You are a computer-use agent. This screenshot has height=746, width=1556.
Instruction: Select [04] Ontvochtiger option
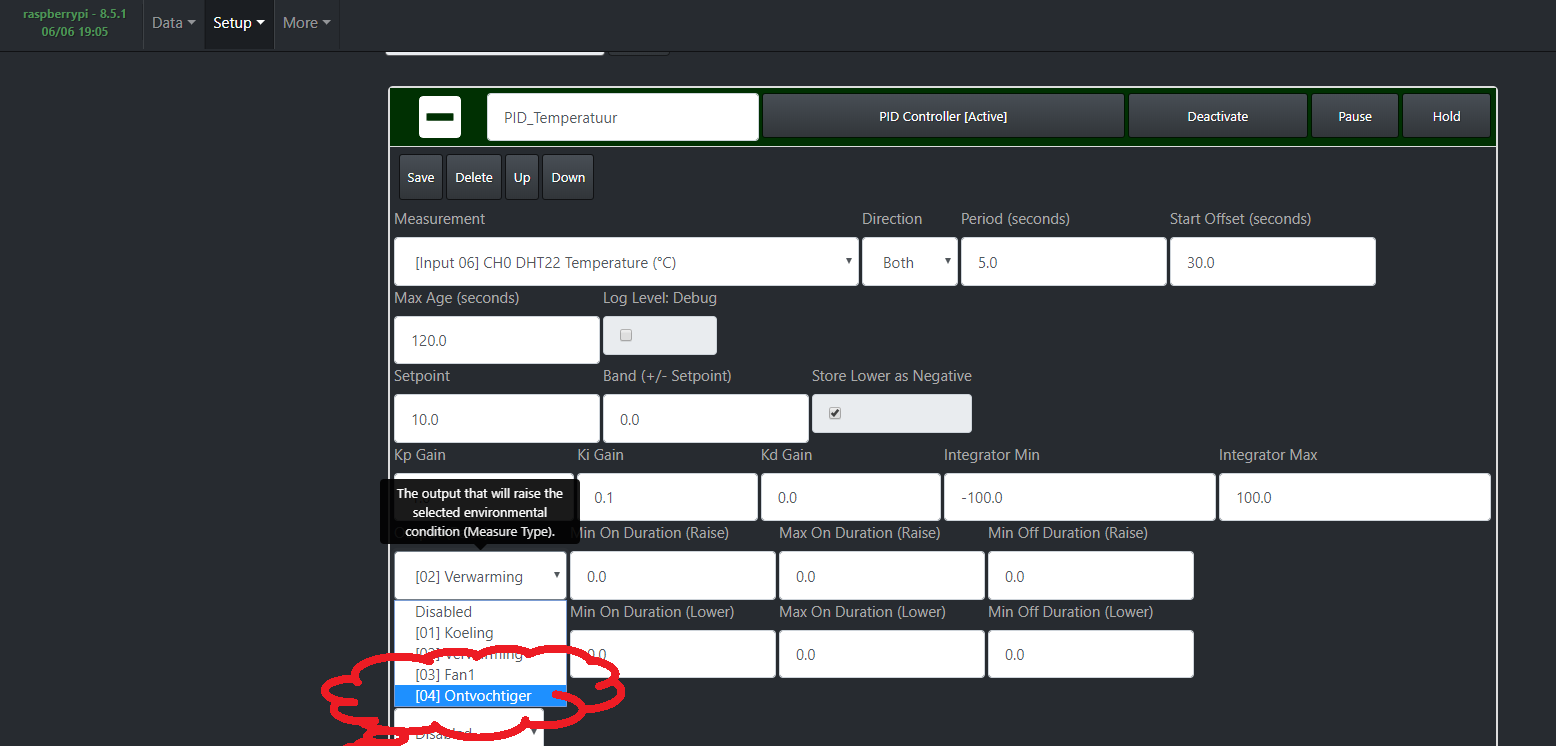pos(480,696)
